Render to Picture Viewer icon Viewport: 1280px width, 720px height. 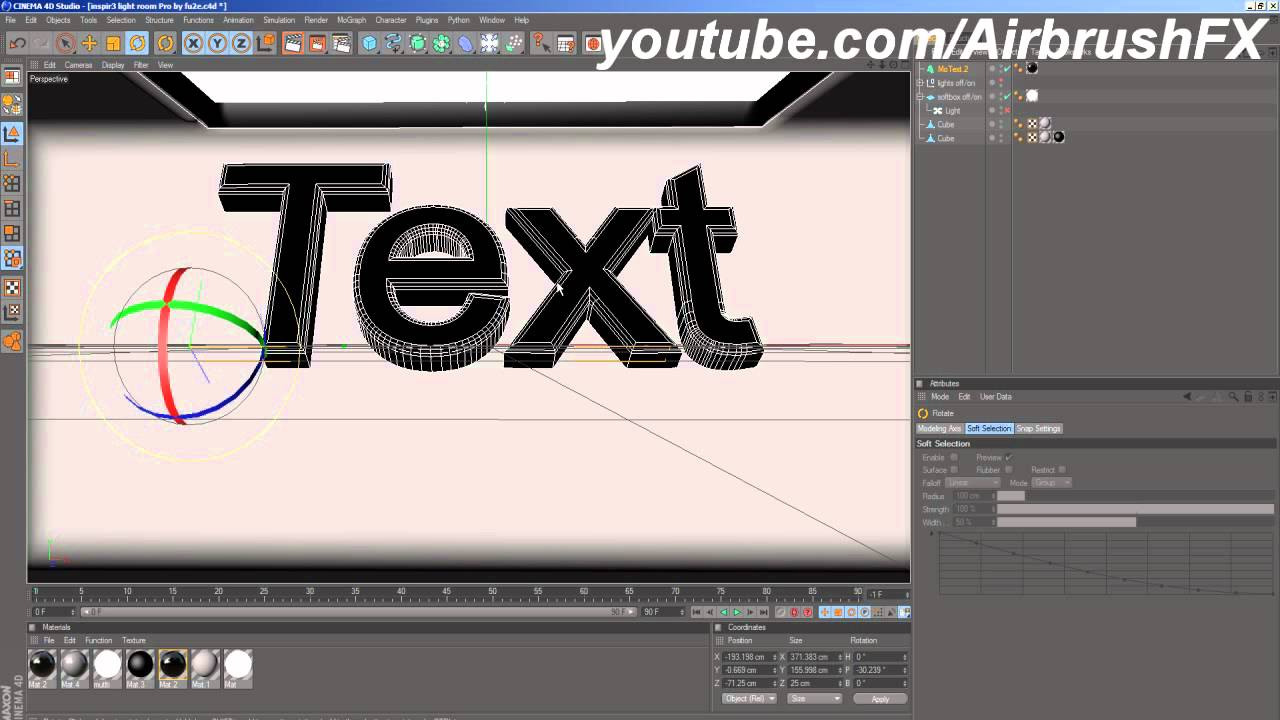click(x=317, y=43)
